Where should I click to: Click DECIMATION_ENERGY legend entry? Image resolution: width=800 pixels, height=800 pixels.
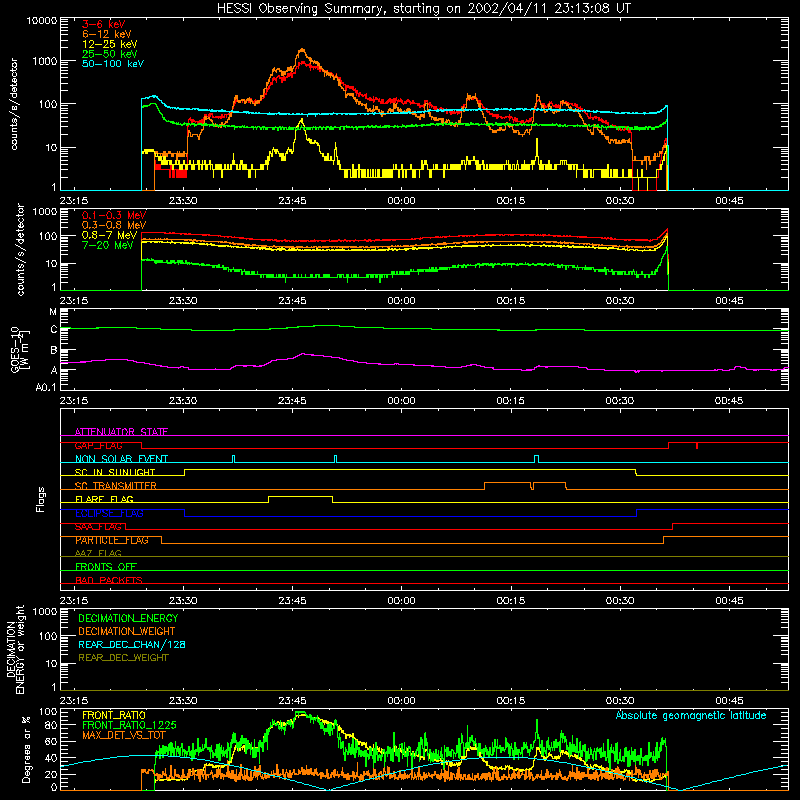coord(128,618)
